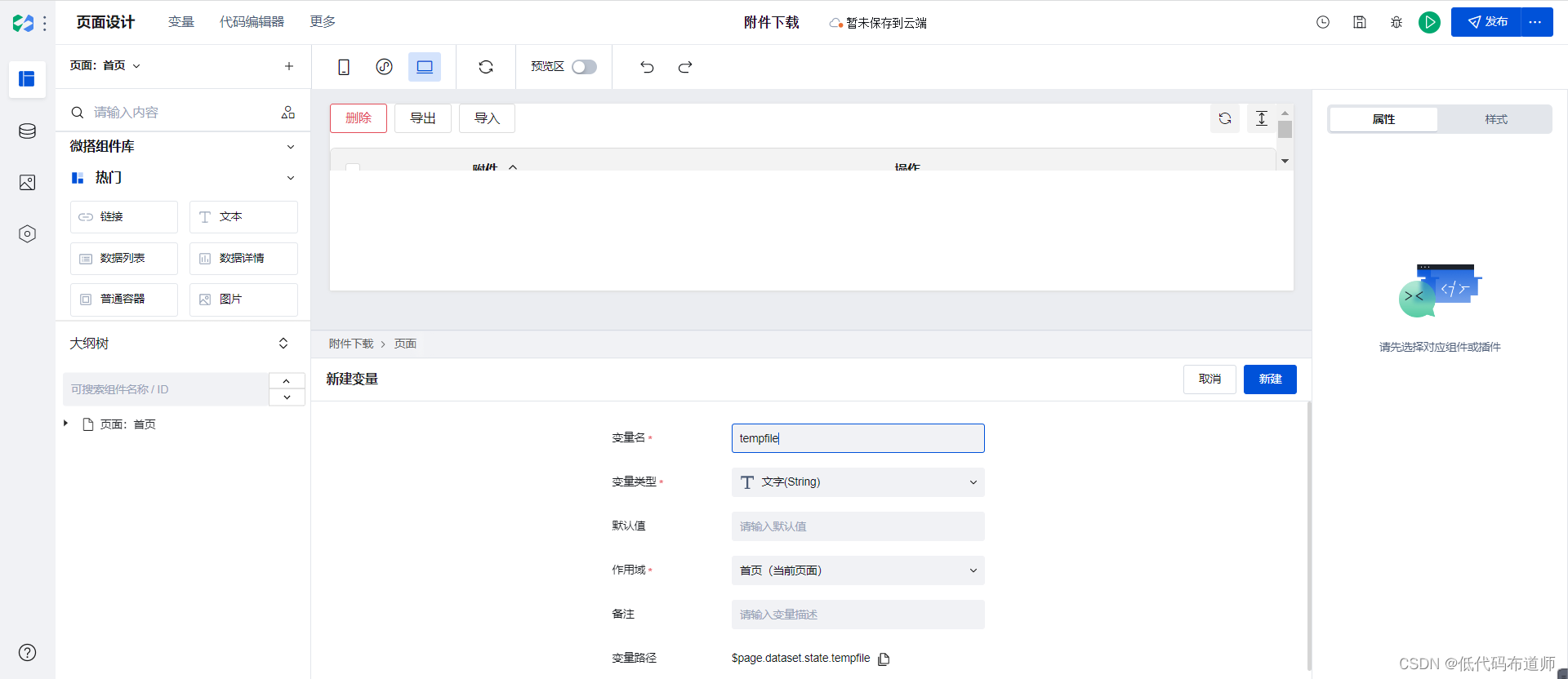1568x679 pixels.
Task: Open the 变量类型 dropdown
Action: [857, 482]
